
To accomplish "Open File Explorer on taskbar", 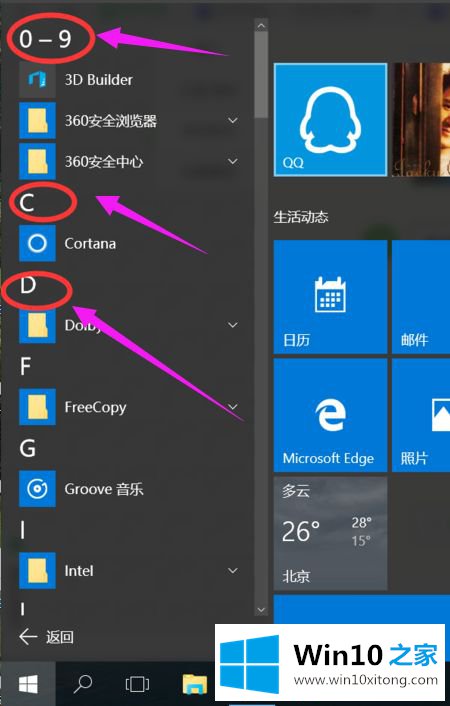I will click(195, 685).
